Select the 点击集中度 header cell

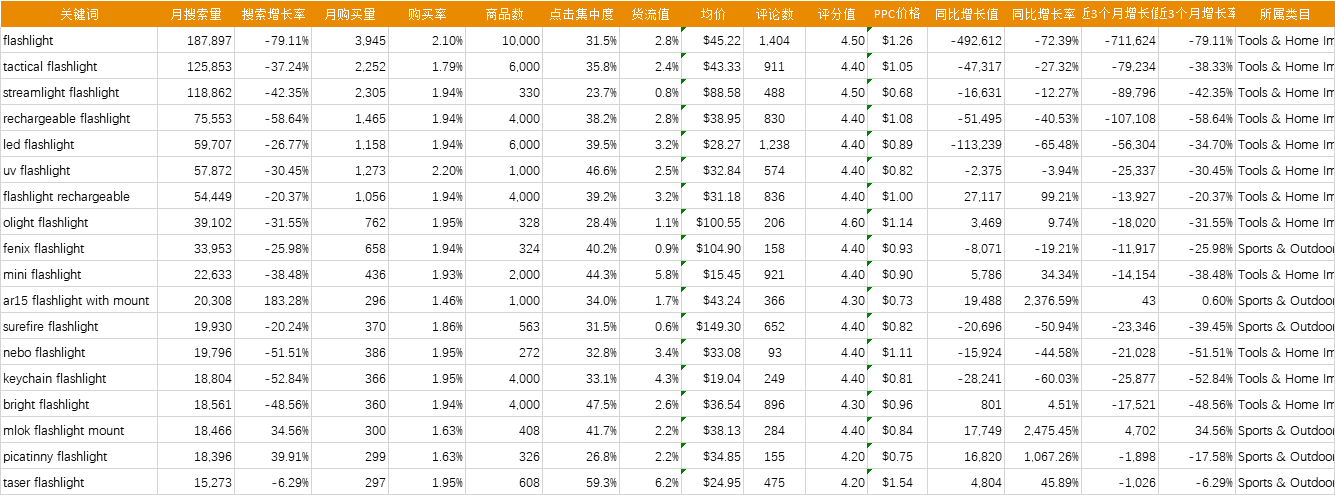581,14
